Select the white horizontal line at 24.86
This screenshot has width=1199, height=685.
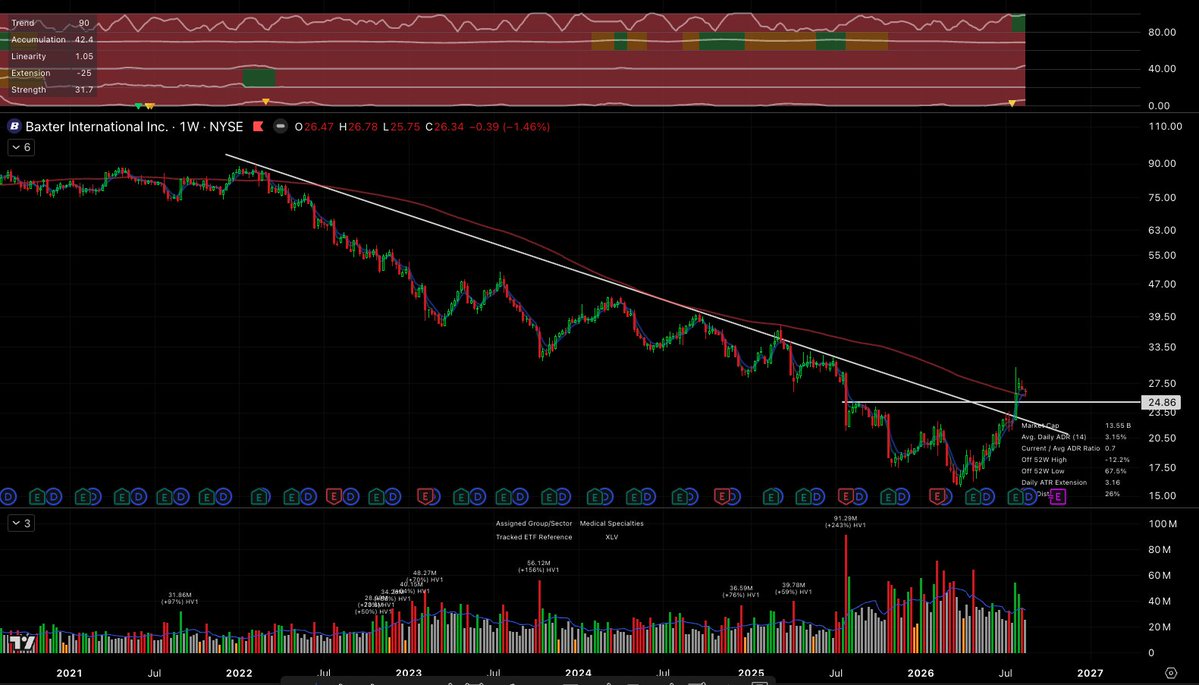tap(991, 402)
